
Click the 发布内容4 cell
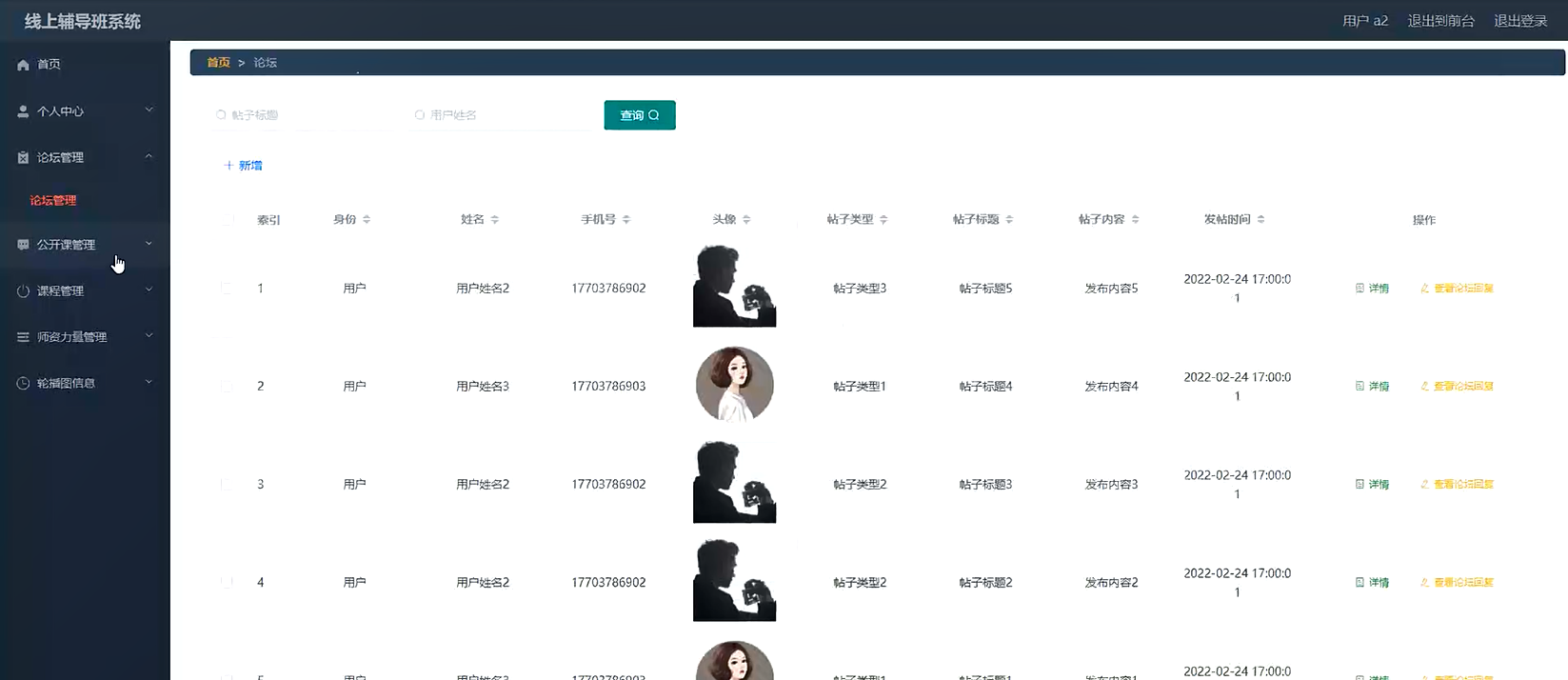point(1111,387)
